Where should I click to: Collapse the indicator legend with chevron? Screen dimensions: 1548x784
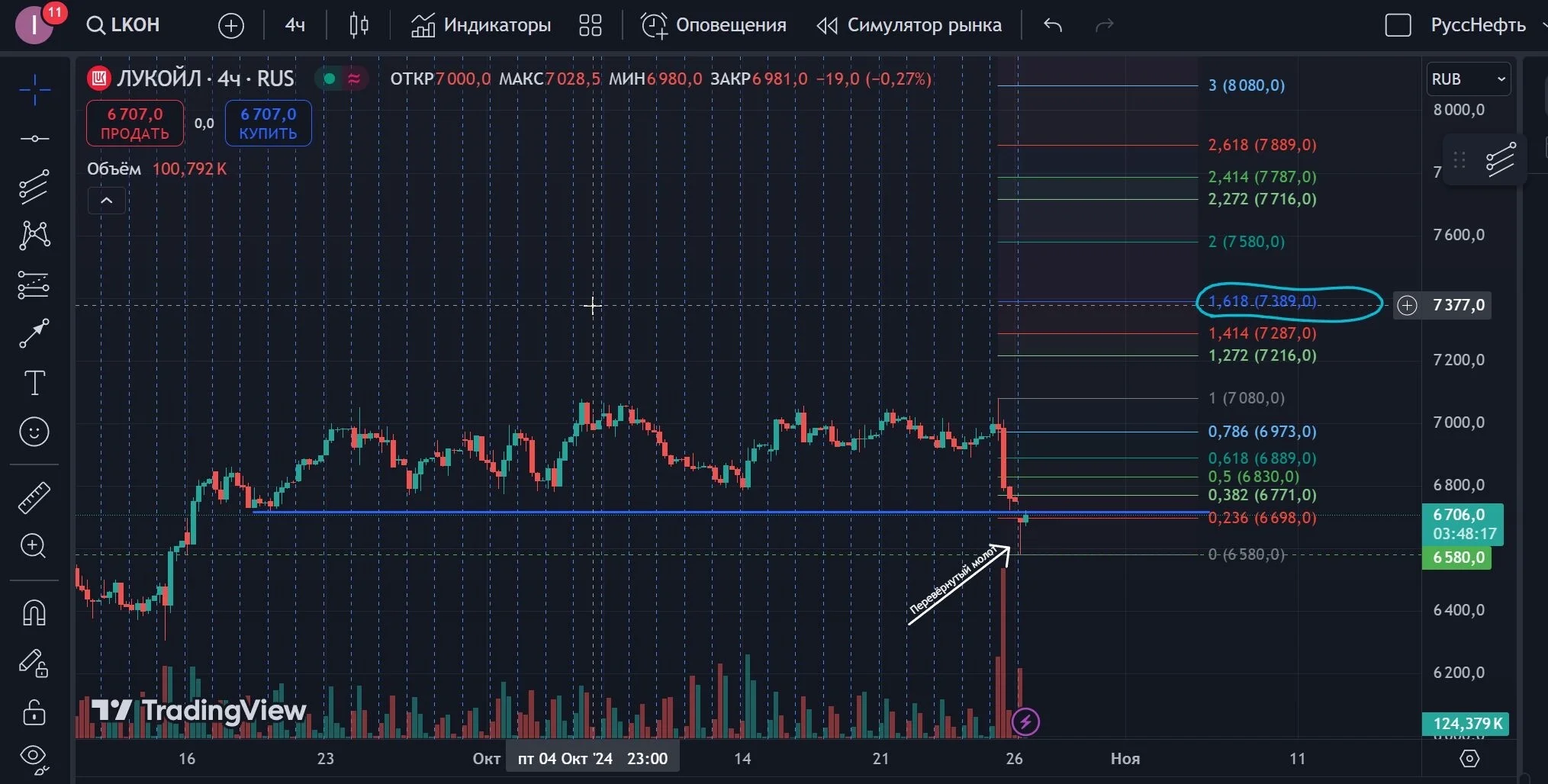[x=107, y=201]
